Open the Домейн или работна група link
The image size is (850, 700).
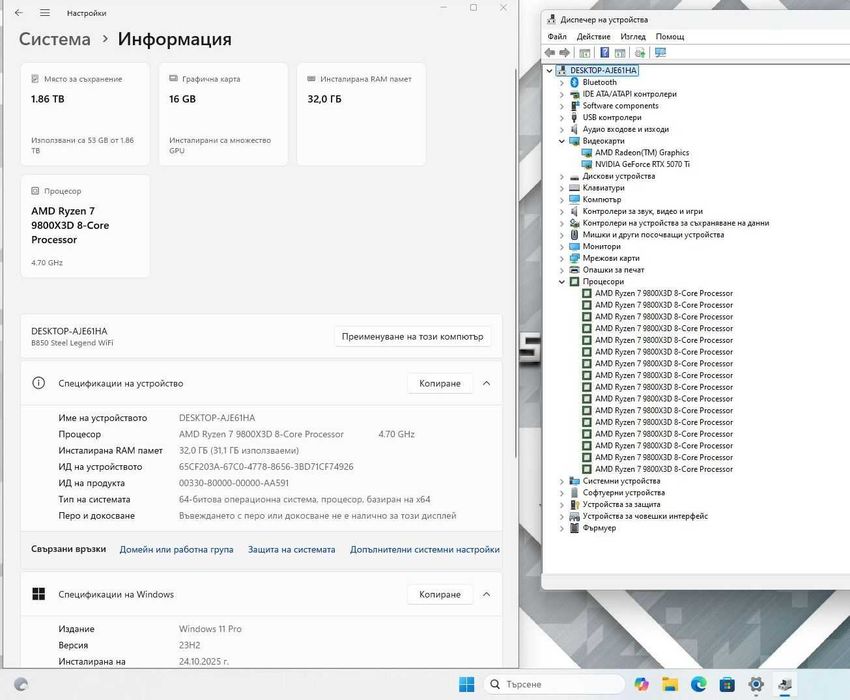click(x=176, y=549)
